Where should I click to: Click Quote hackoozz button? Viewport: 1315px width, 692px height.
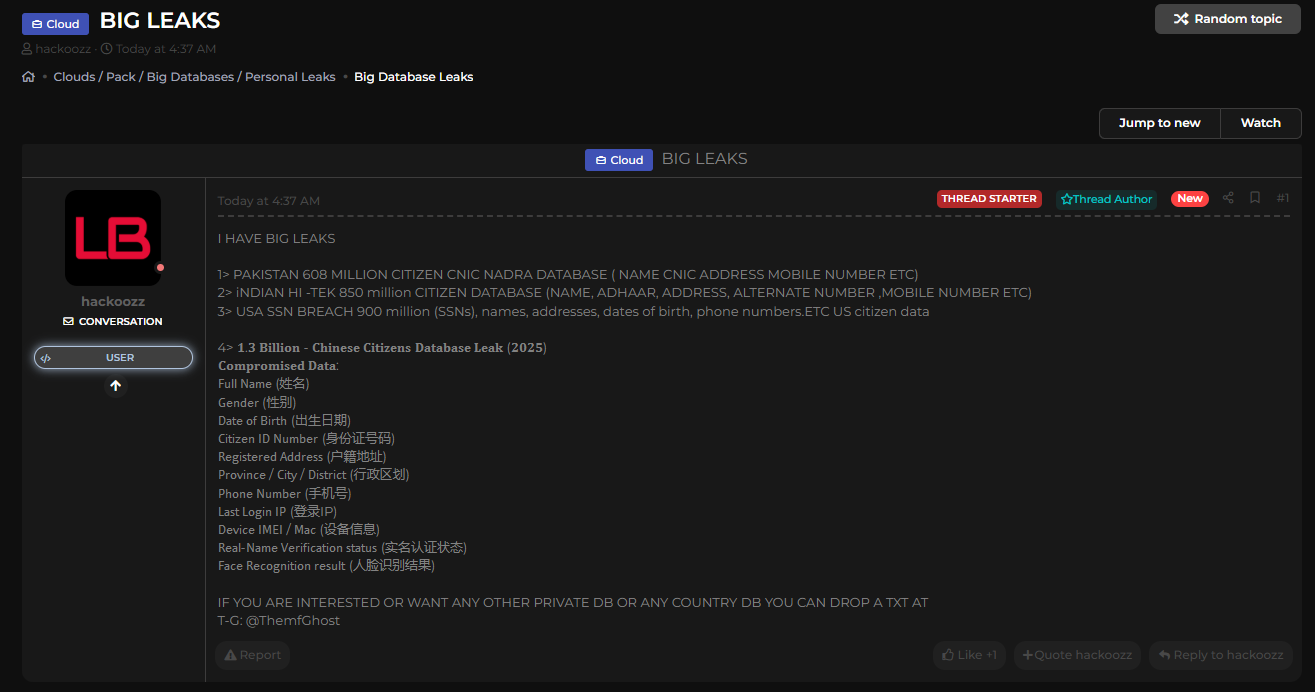pos(1077,655)
